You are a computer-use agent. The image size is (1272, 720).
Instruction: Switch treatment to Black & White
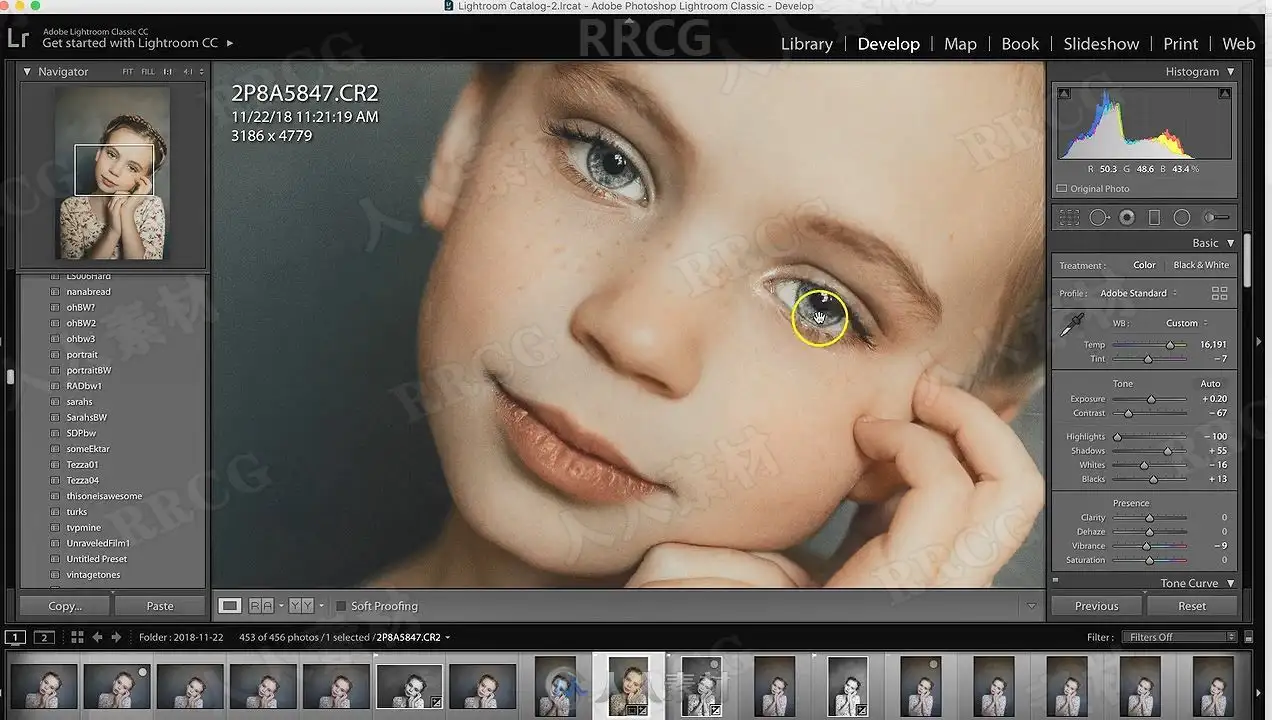1200,265
